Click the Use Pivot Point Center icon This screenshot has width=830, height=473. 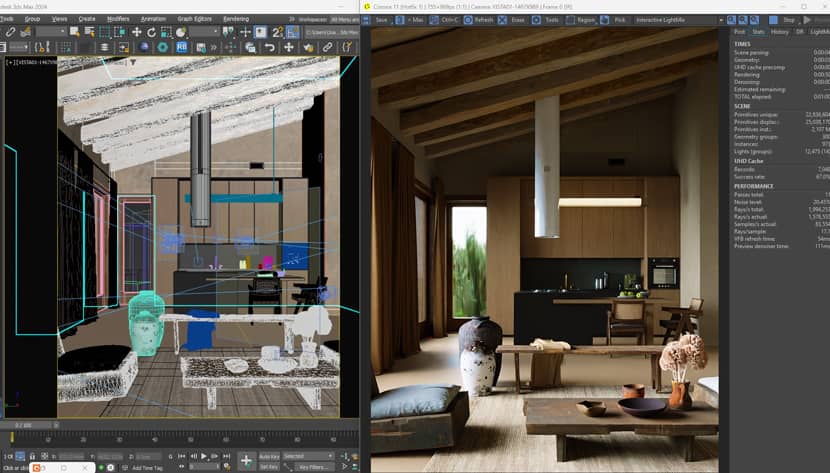pos(228,32)
